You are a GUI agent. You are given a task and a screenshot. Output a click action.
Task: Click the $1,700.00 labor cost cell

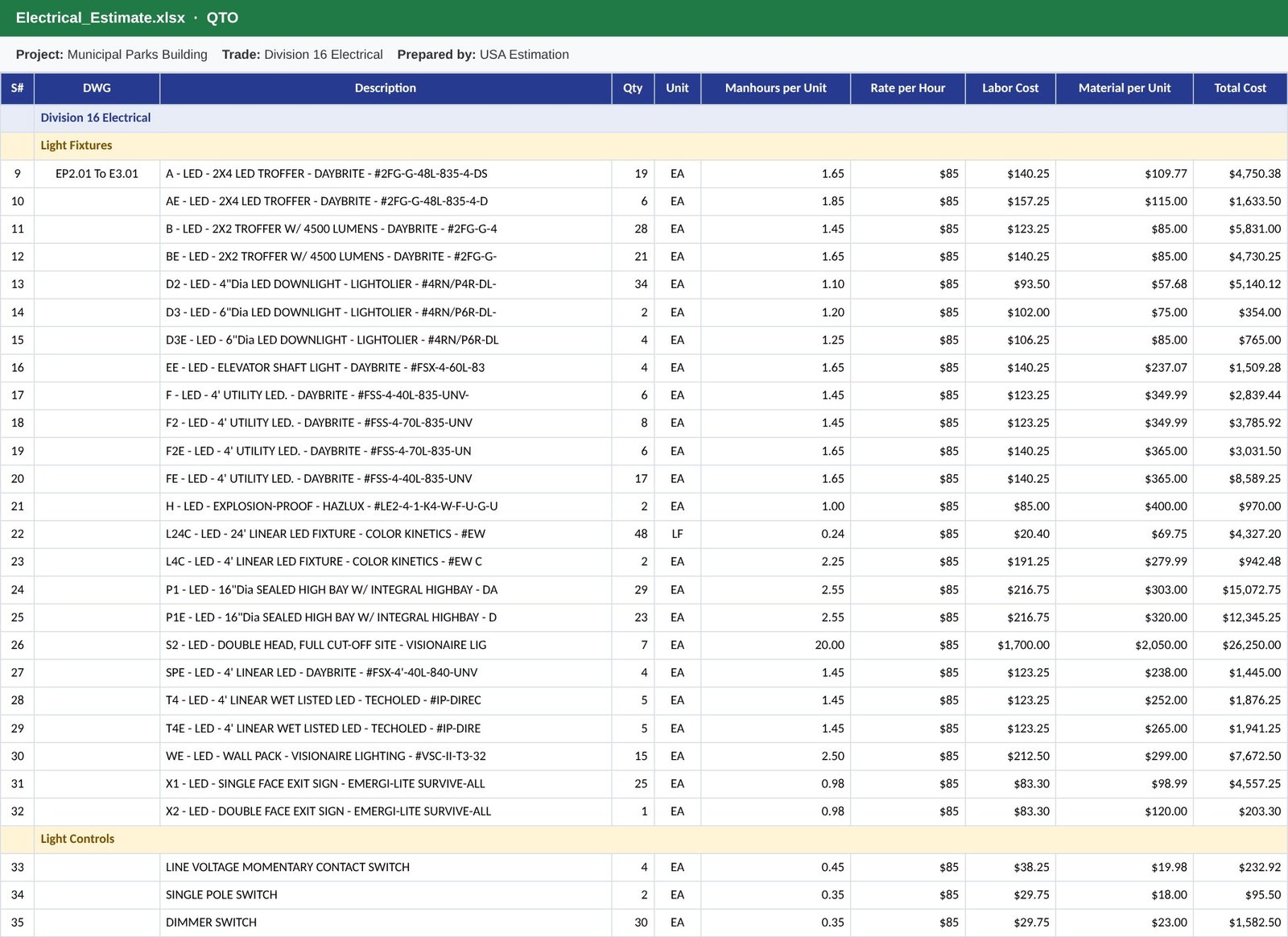pyautogui.click(x=1010, y=645)
